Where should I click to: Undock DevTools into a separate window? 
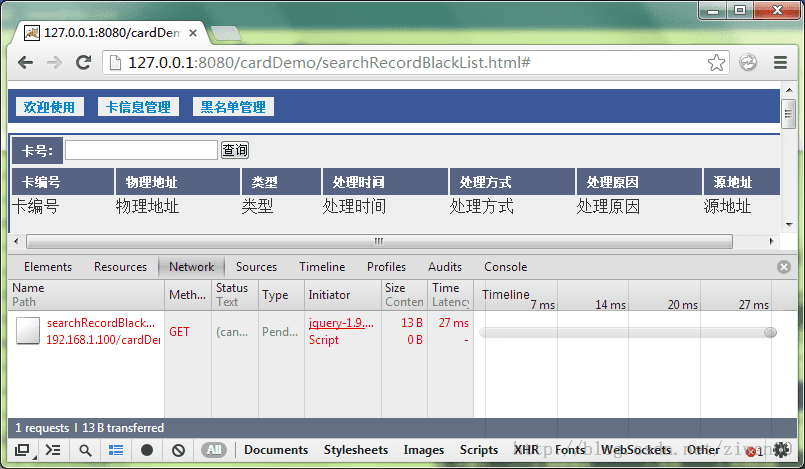click(x=22, y=450)
